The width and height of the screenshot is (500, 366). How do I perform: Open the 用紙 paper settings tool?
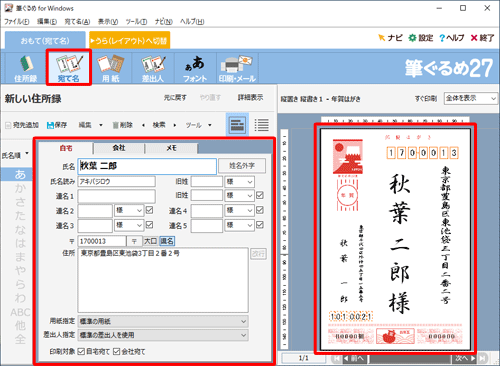(x=110, y=68)
